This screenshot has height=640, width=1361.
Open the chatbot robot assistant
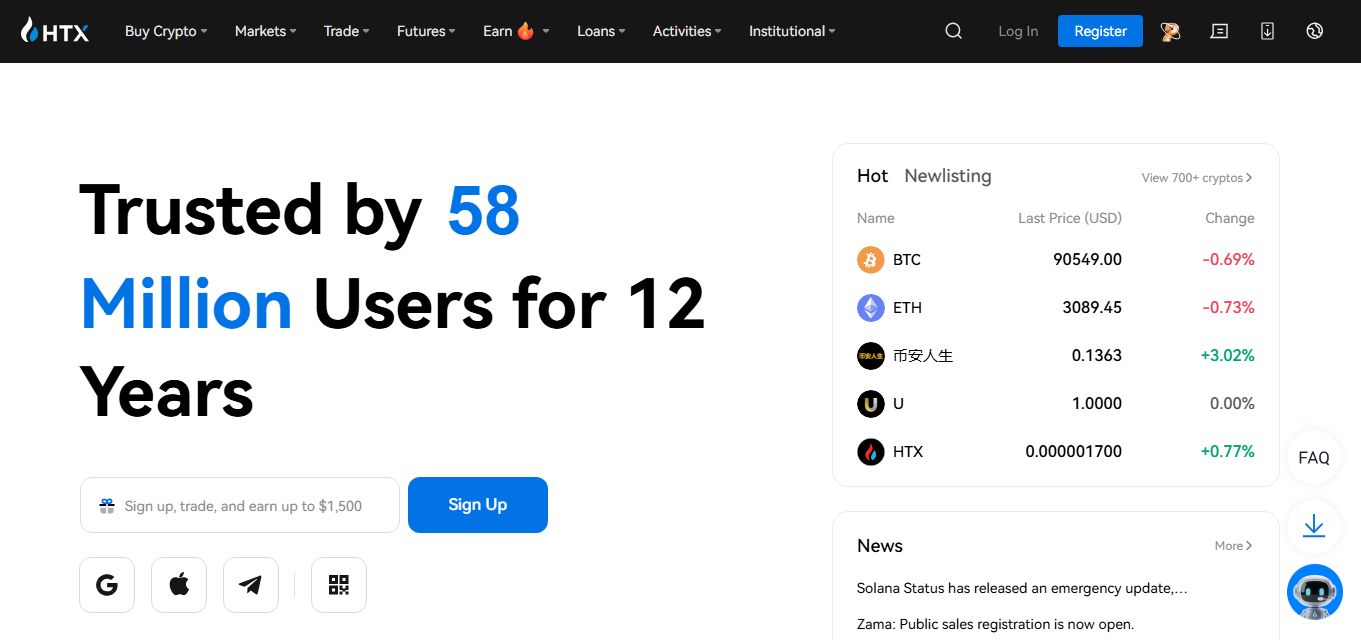pyautogui.click(x=1314, y=592)
